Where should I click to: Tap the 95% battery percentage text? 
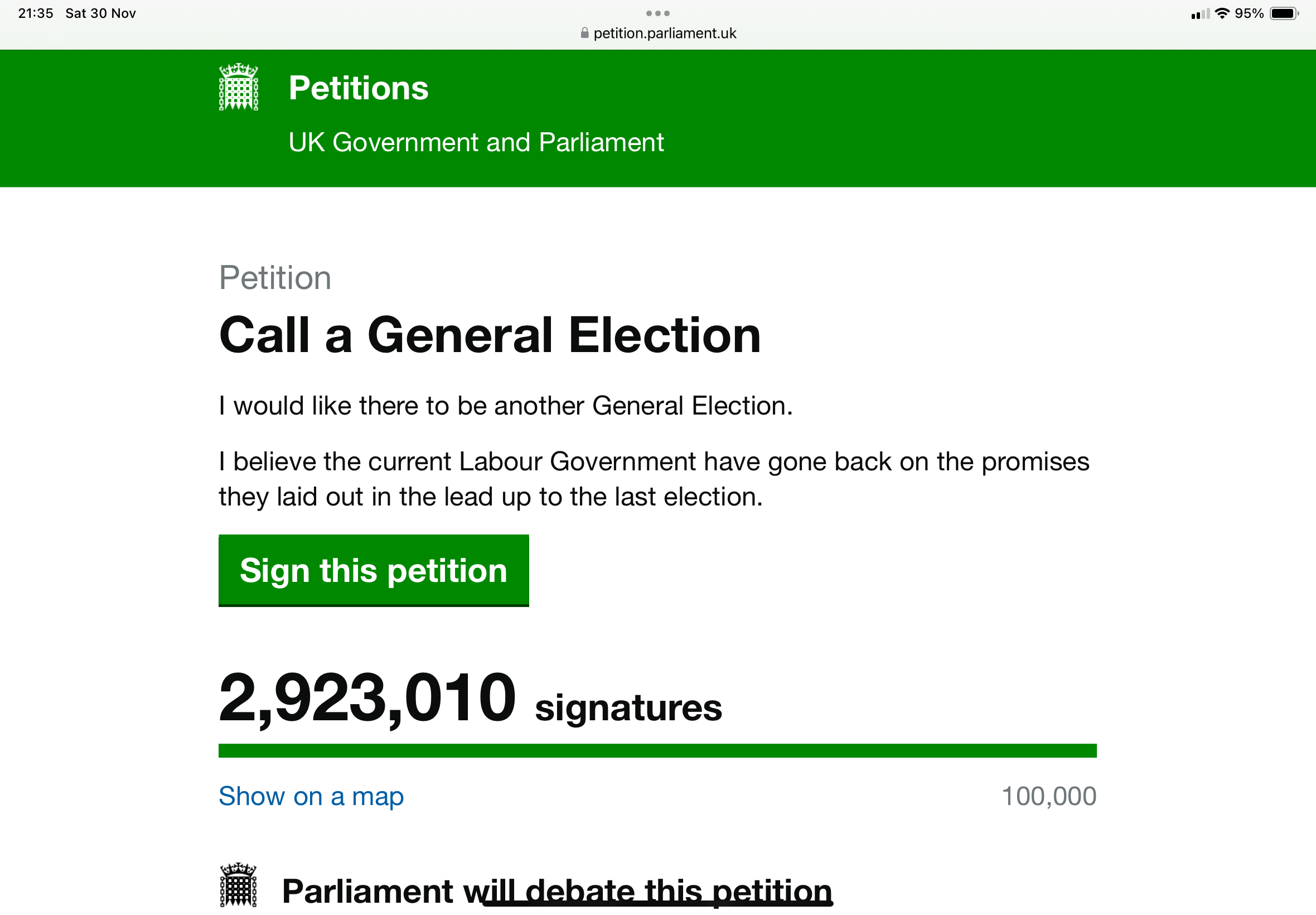[x=1249, y=13]
